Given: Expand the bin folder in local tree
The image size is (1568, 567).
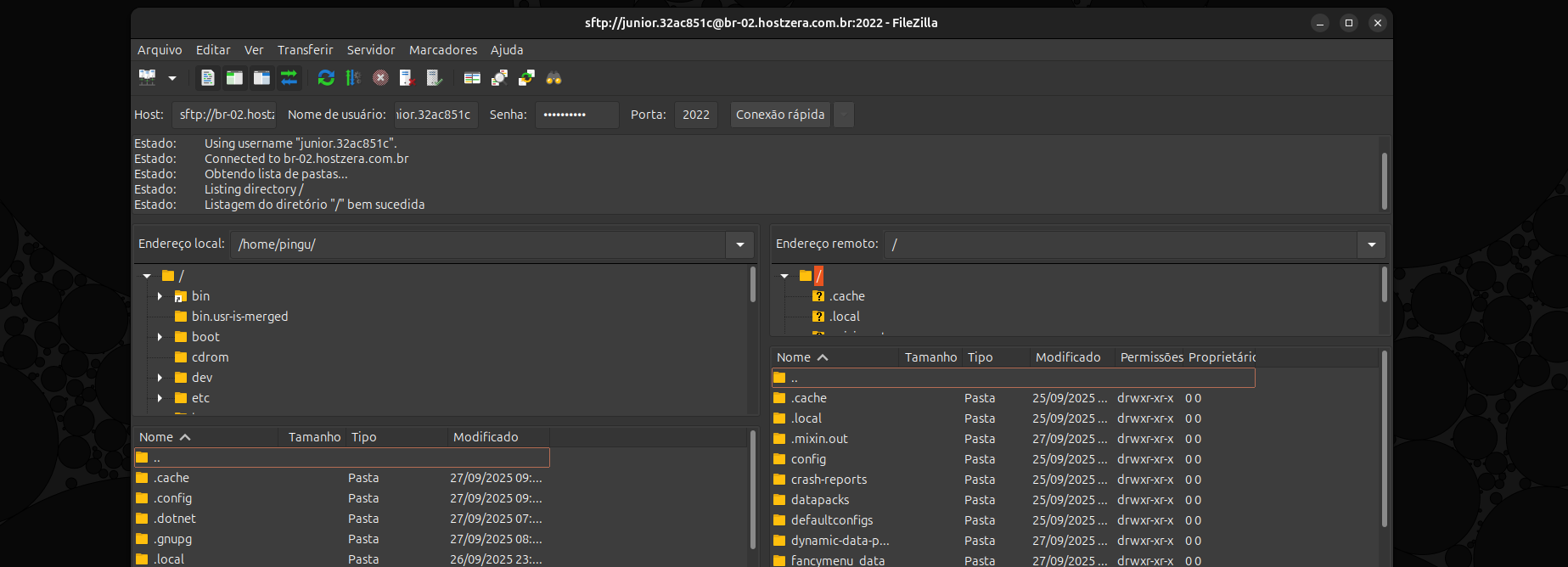Looking at the screenshot, I should coord(160,296).
